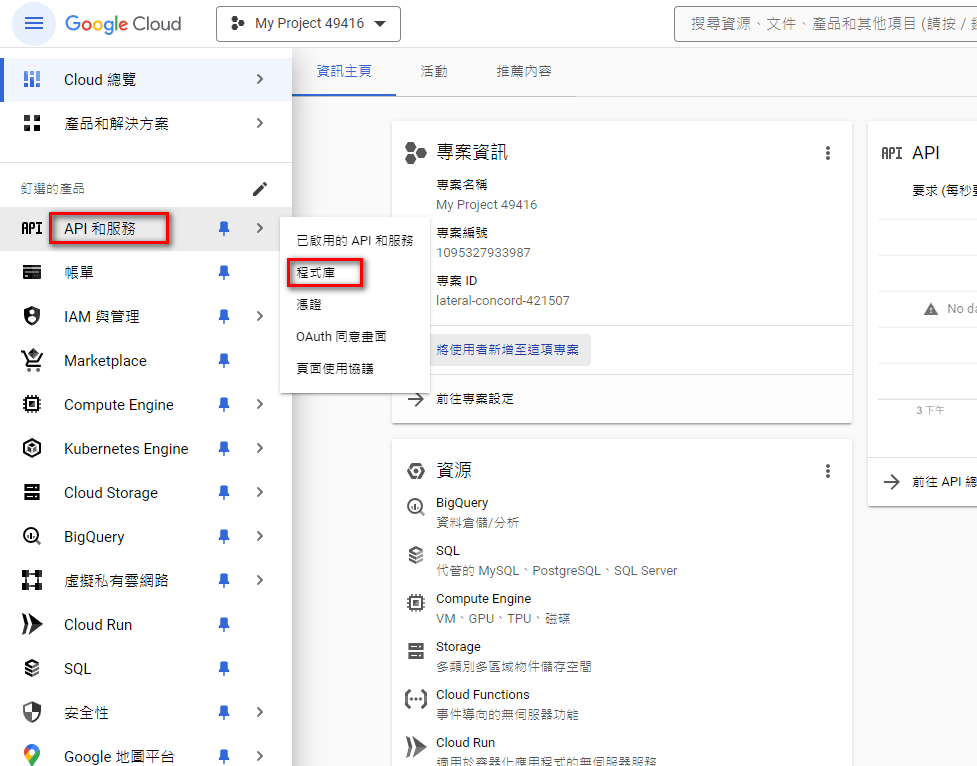
Task: Switch to the 活動 tab
Action: point(434,71)
